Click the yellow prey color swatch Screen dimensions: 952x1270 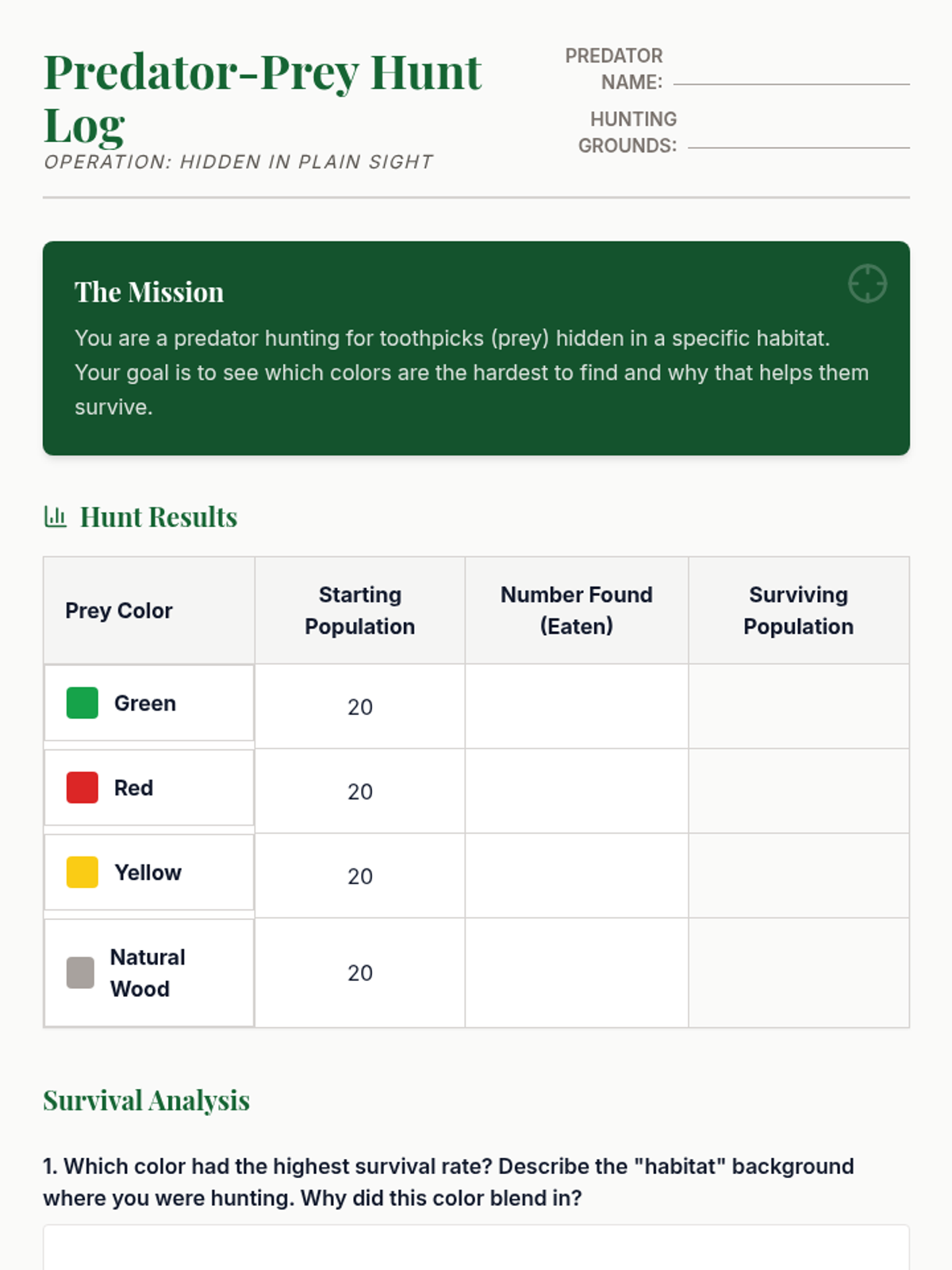(x=82, y=872)
